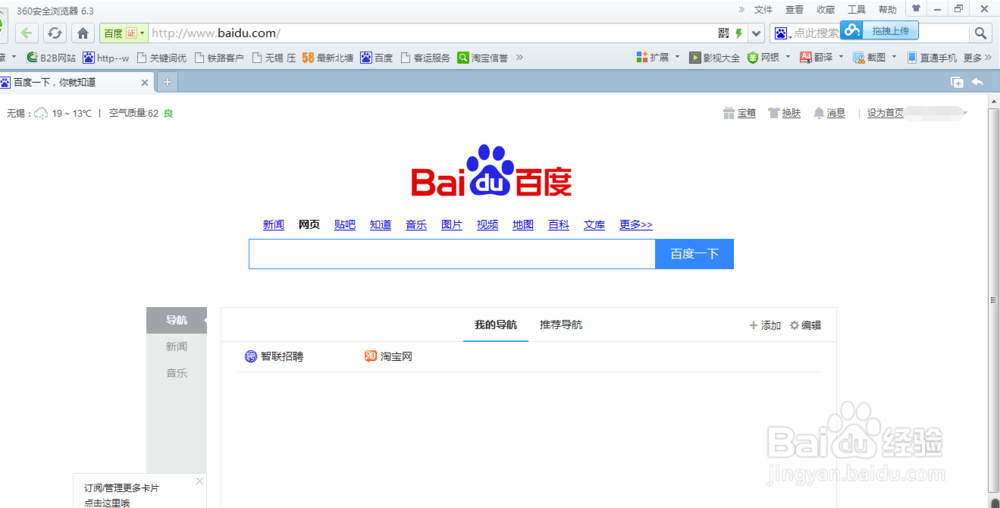
Task: Open the 影视大全 toolbar plugin
Action: coord(714,58)
